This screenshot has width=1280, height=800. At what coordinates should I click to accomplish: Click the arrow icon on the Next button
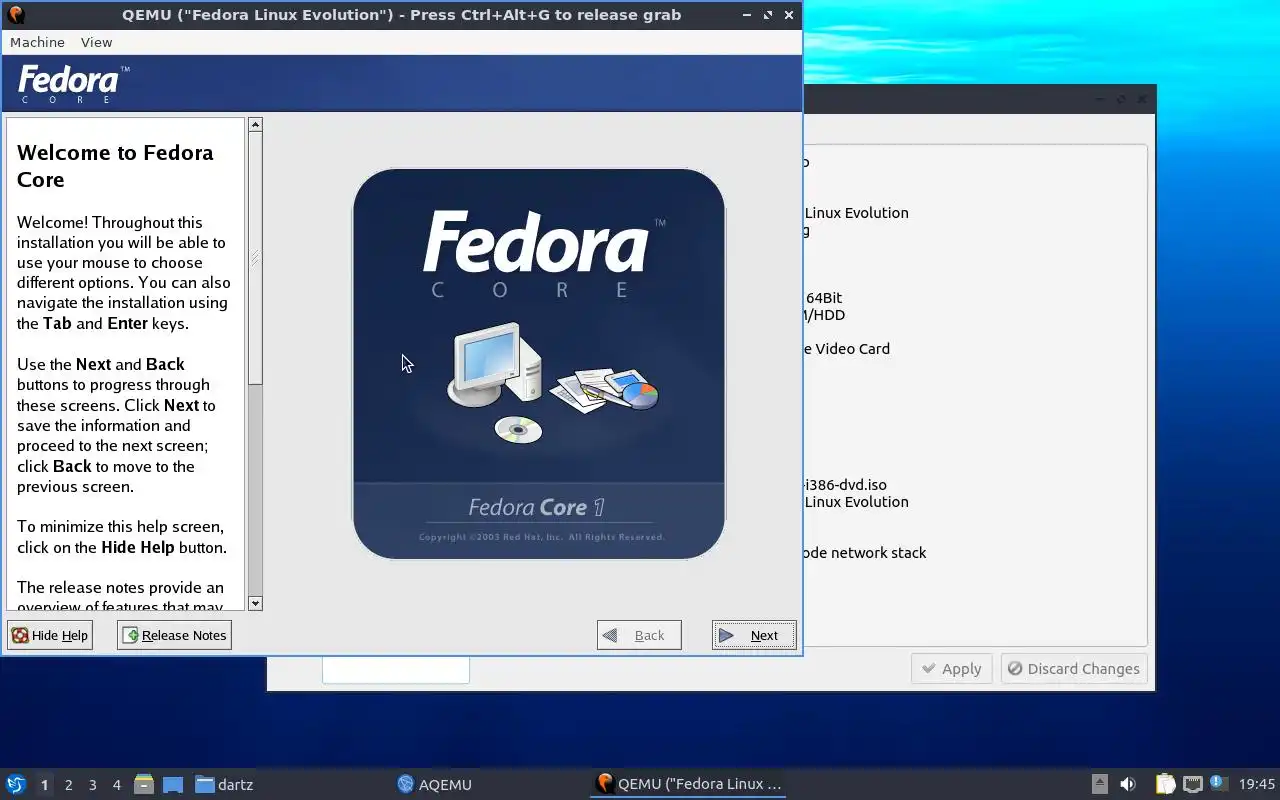pyautogui.click(x=727, y=635)
